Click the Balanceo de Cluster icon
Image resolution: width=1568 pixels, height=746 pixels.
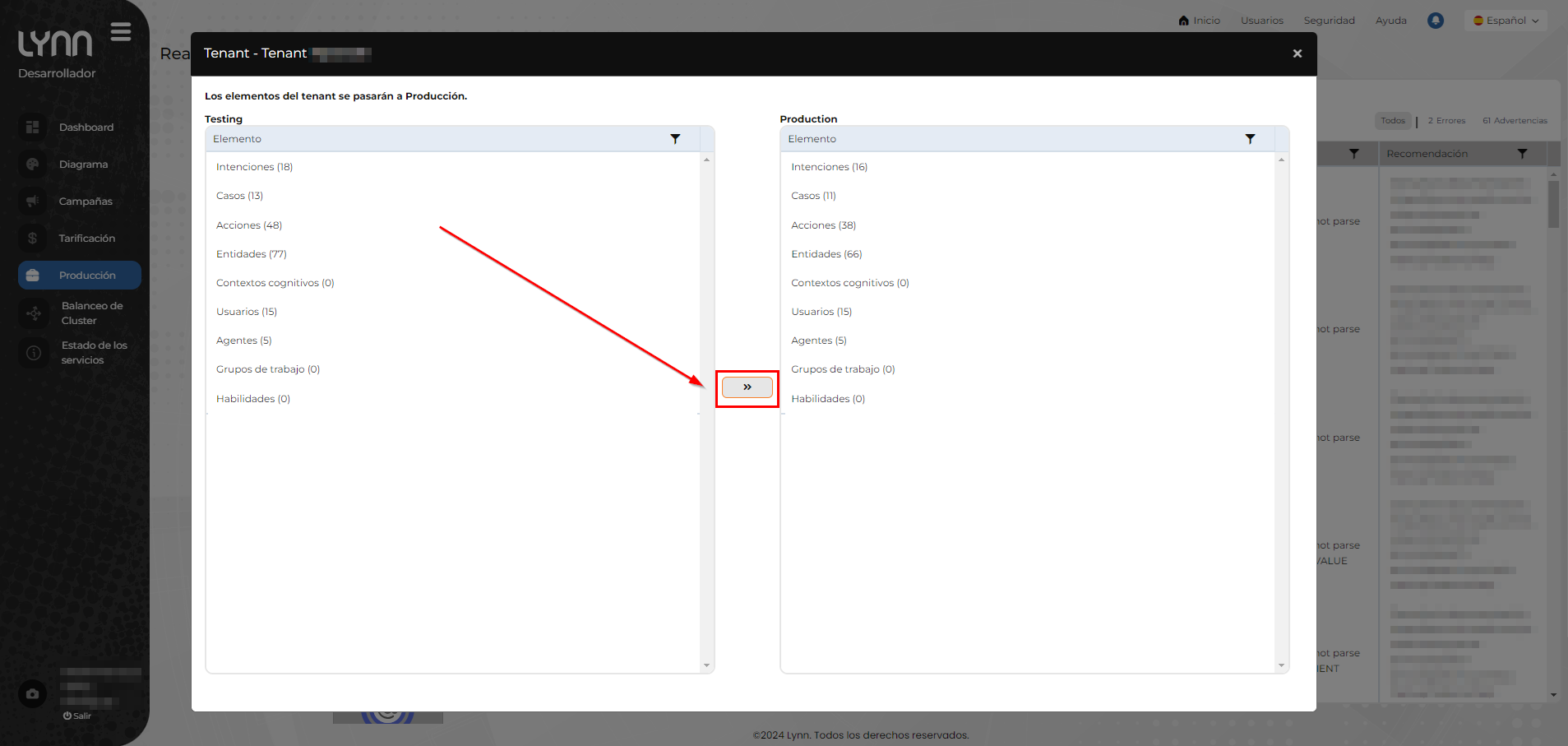(34, 313)
